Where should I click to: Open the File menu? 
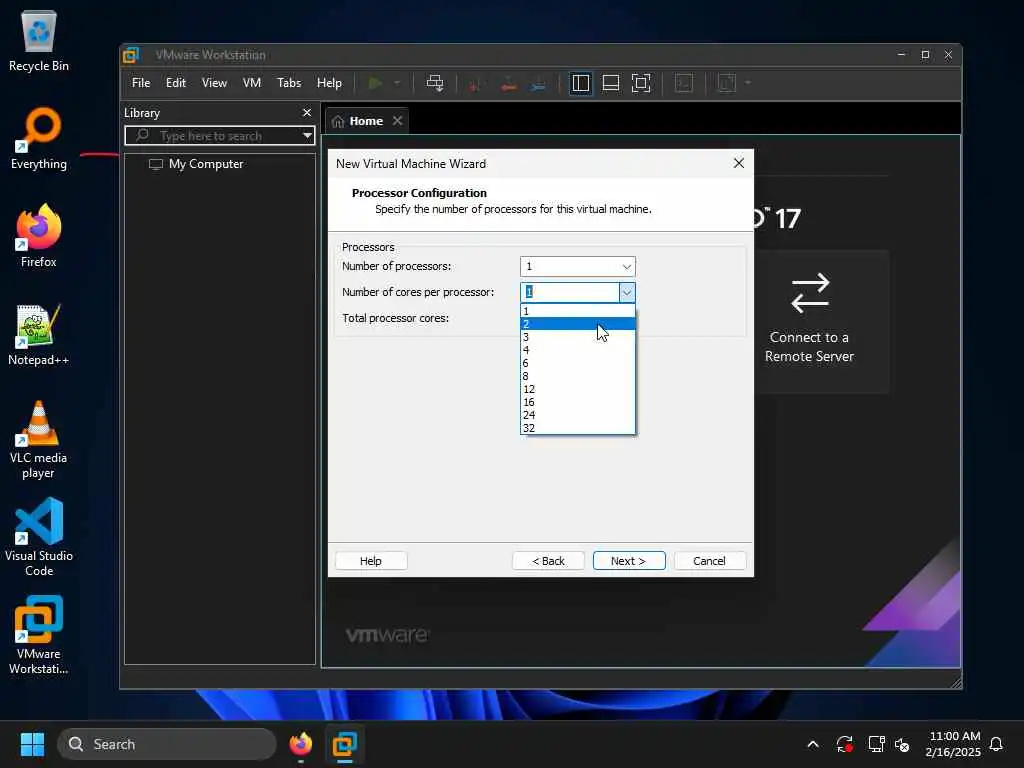click(141, 83)
